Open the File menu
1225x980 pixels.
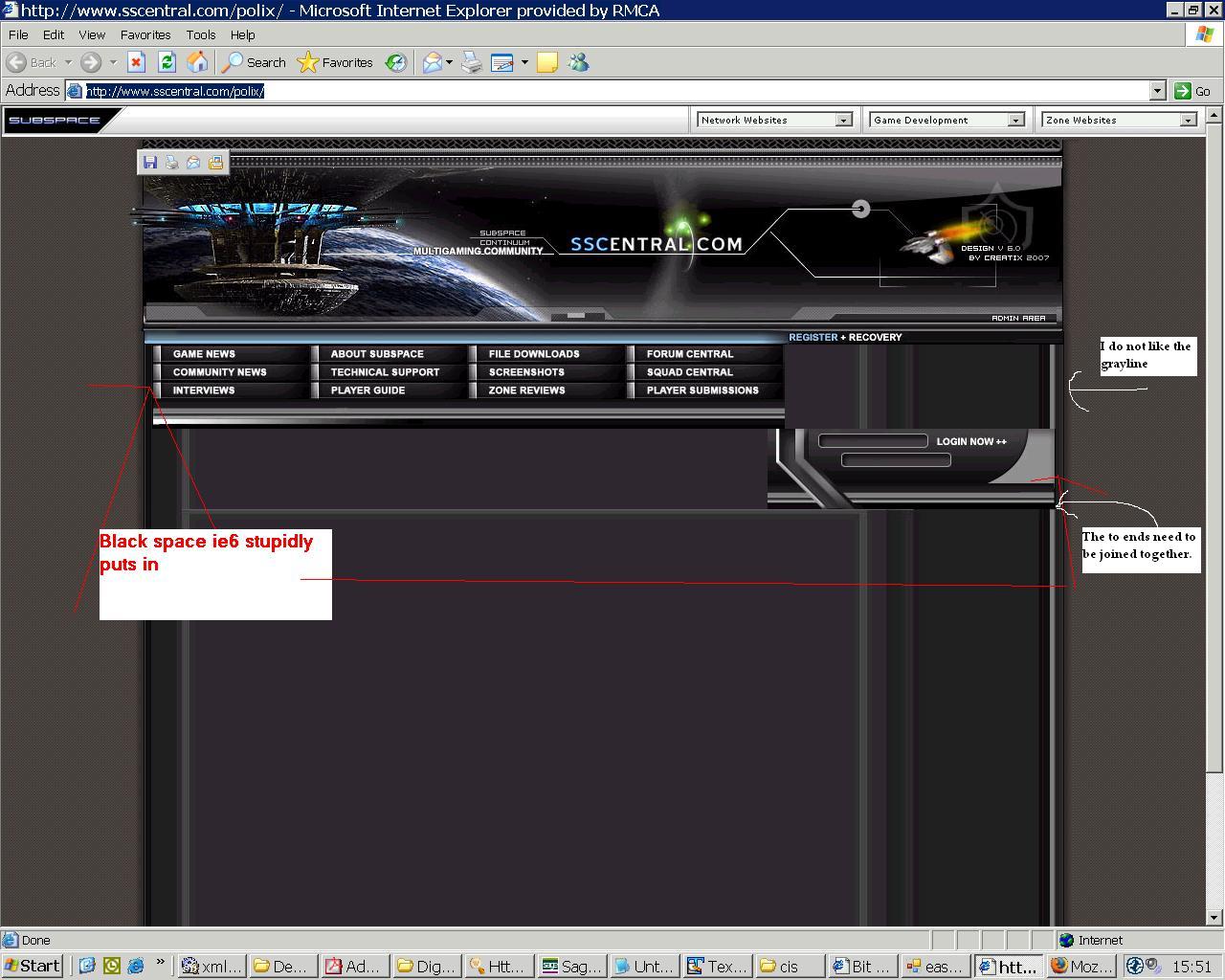(18, 34)
